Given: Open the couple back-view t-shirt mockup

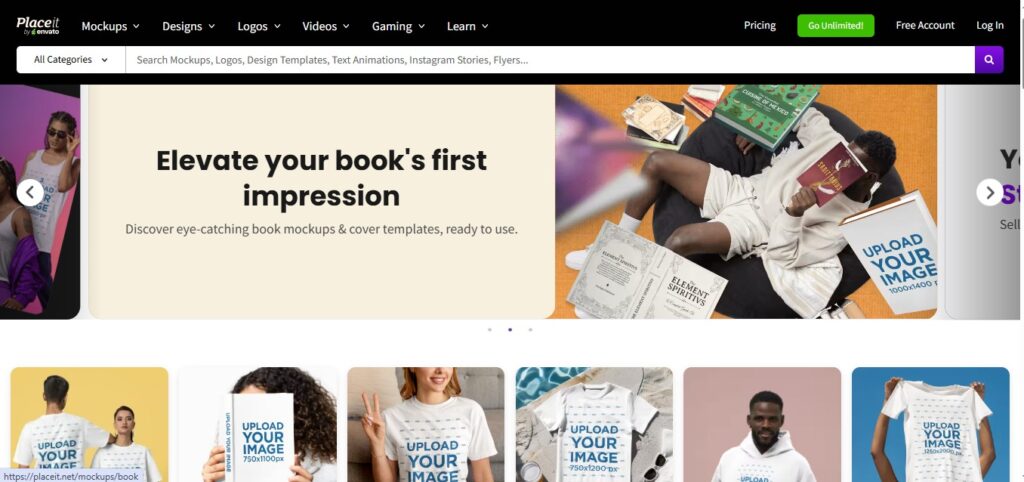Looking at the screenshot, I should click(x=89, y=425).
